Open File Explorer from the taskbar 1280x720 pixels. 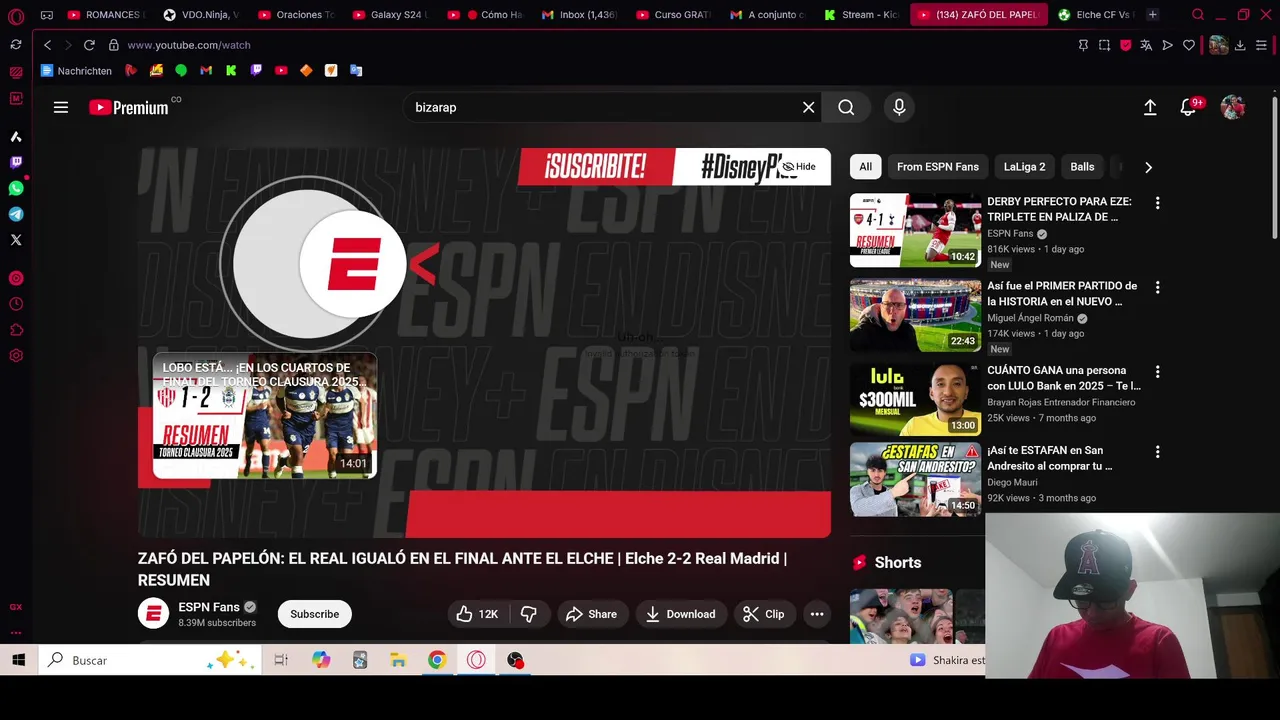[398, 660]
